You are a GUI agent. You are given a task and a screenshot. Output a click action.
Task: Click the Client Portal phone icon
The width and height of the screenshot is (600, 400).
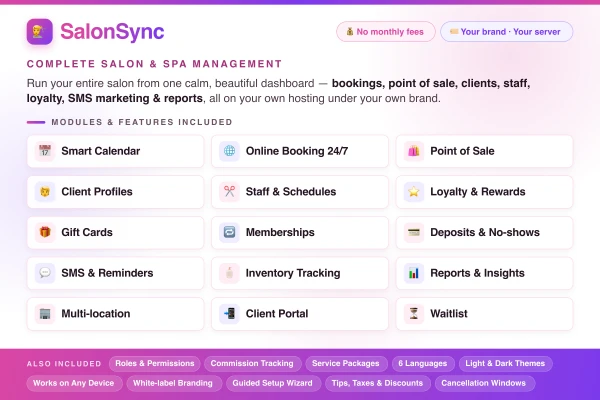(x=229, y=313)
